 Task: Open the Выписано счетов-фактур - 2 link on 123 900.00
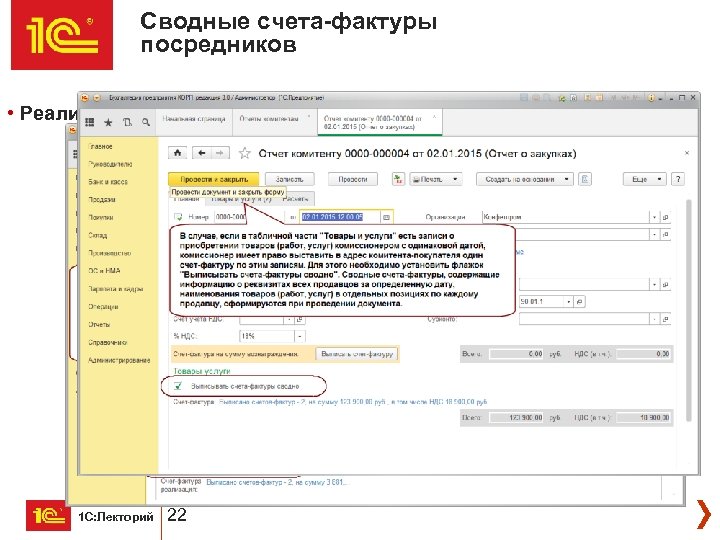coord(353,402)
